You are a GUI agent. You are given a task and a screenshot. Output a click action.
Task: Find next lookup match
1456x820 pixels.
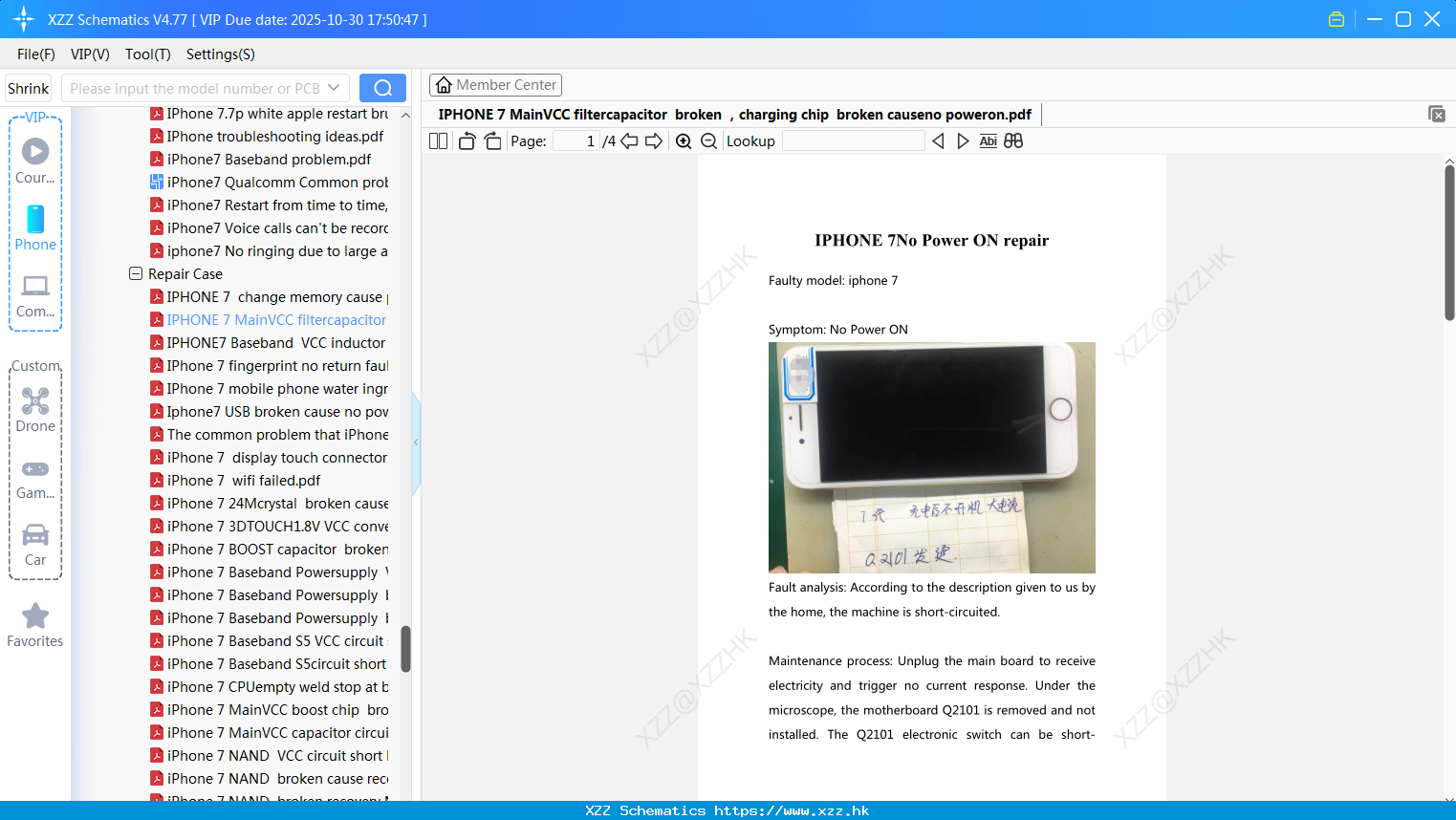coord(963,141)
